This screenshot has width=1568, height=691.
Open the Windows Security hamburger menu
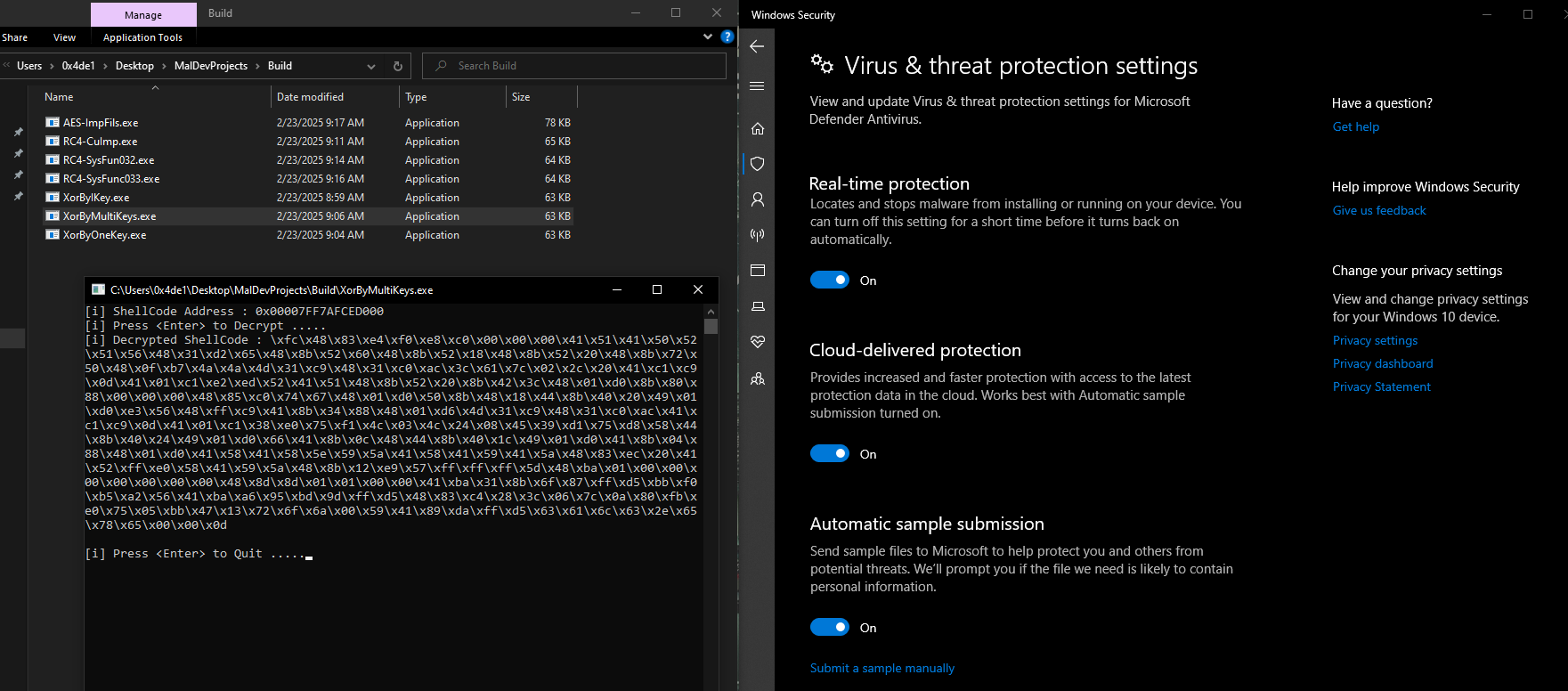757,86
